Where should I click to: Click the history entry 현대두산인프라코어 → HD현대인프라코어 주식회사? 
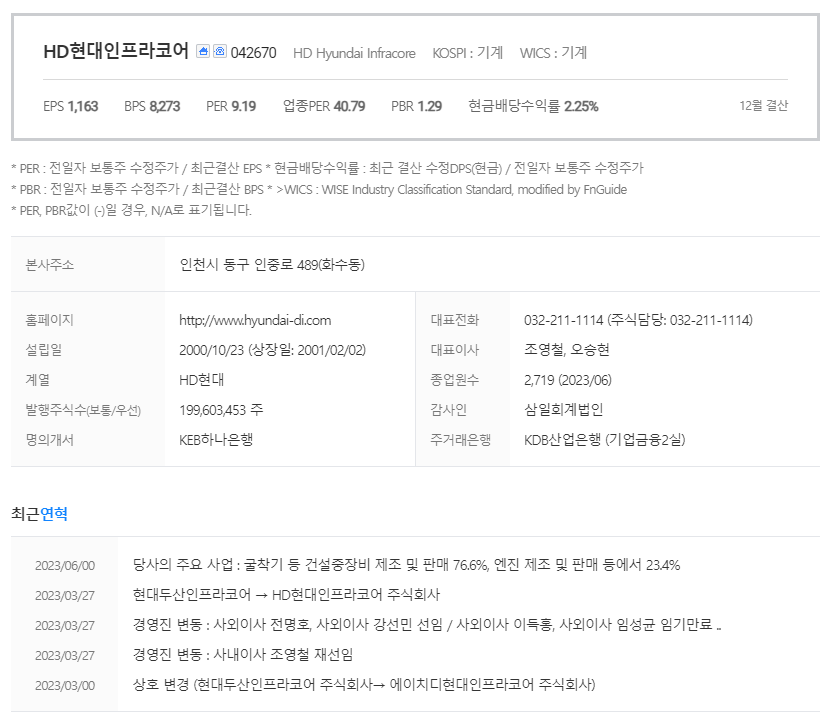(286, 595)
